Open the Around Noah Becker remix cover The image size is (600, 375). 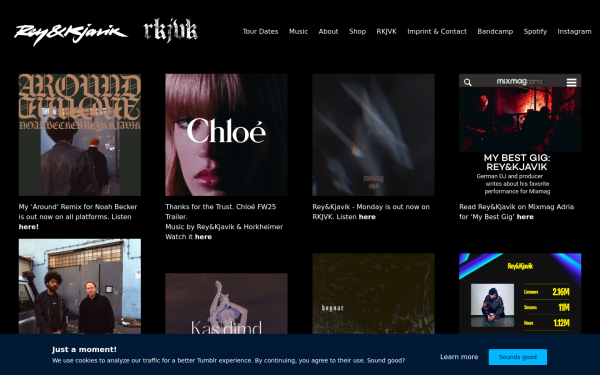[x=80, y=135]
